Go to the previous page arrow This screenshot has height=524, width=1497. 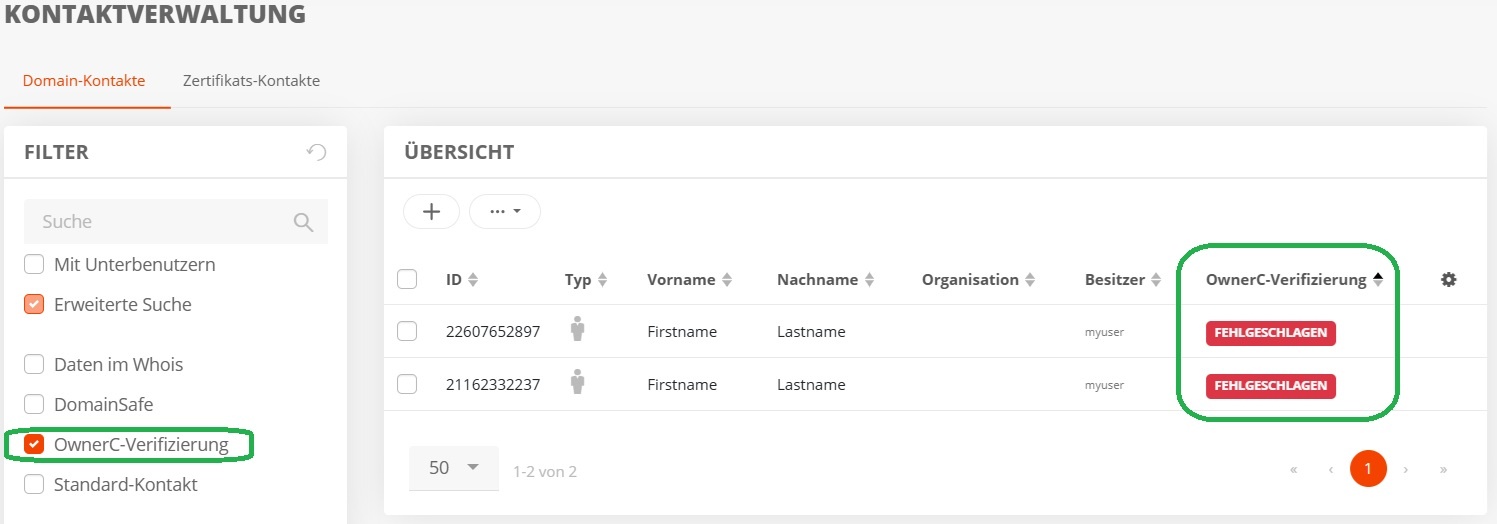[1331, 469]
